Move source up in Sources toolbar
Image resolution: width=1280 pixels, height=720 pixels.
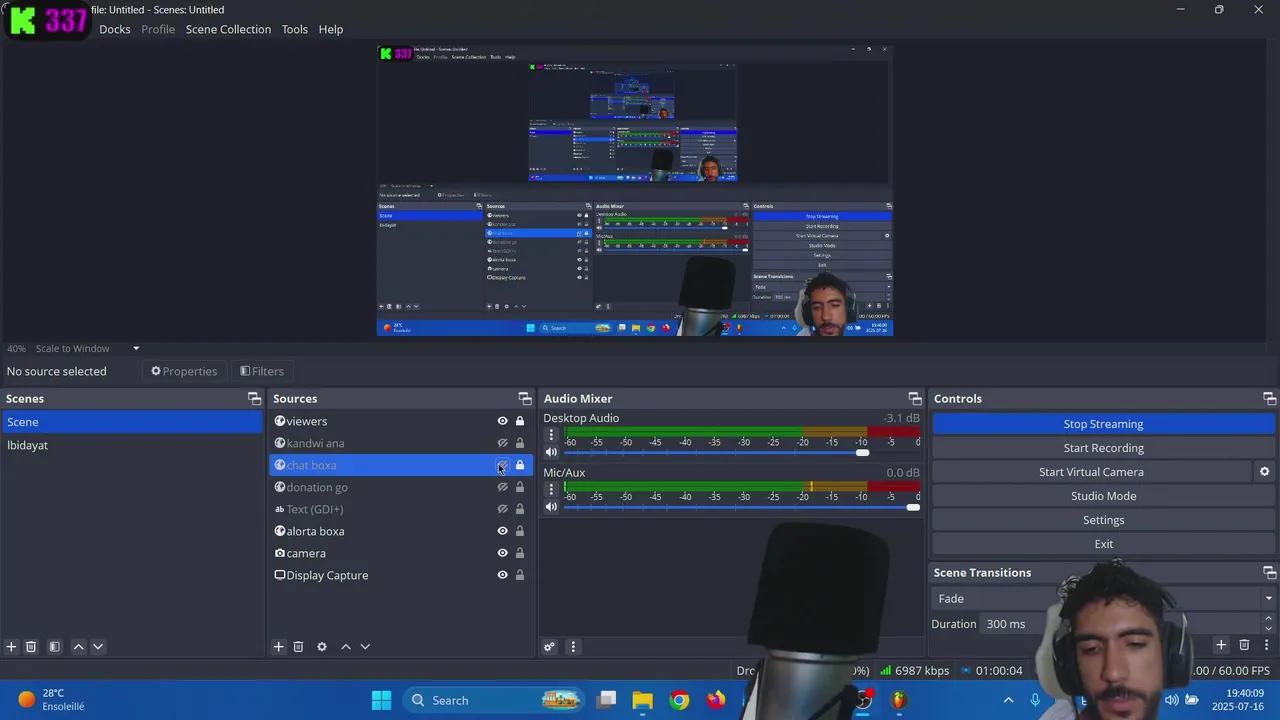click(346, 647)
